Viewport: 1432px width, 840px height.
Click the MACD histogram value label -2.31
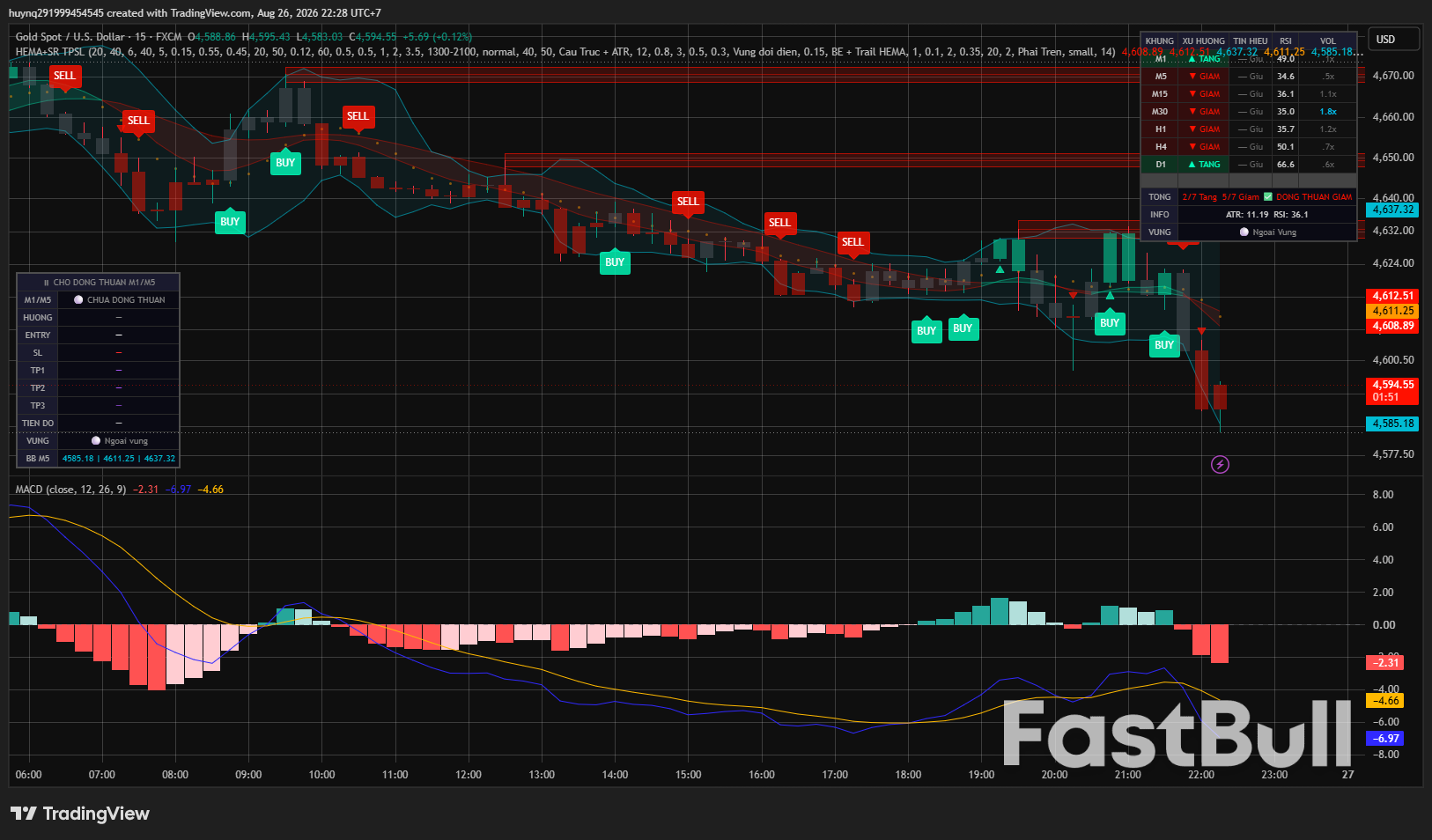pyautogui.click(x=1384, y=662)
